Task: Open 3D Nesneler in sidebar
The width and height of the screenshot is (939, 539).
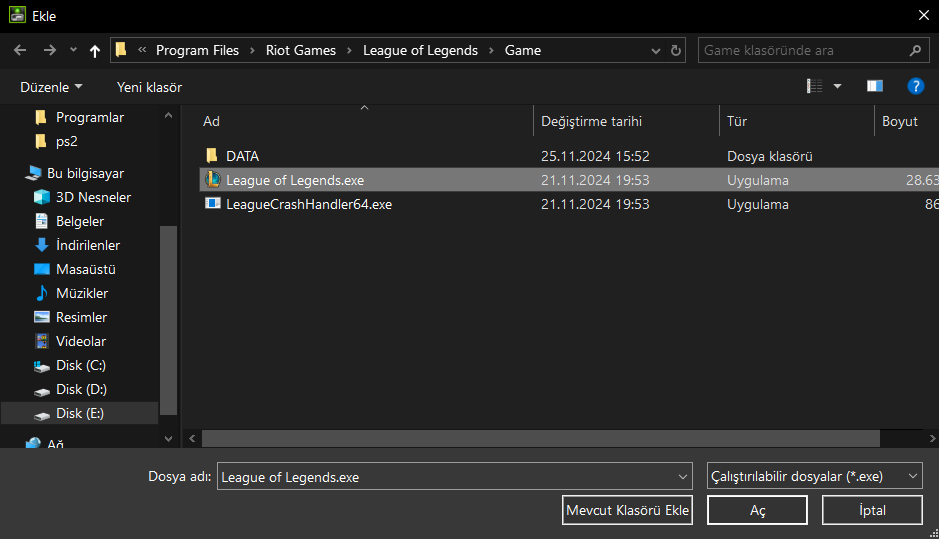Action: [x=93, y=197]
